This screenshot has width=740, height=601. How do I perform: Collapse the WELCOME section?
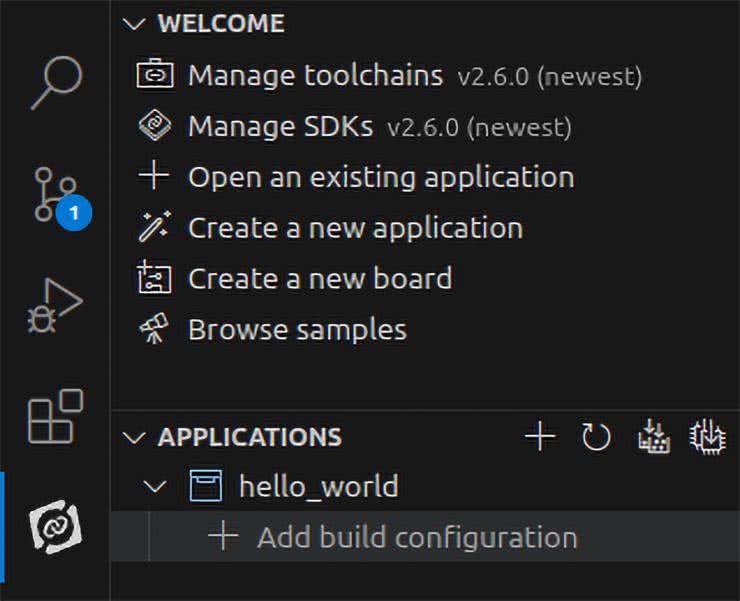(x=133, y=24)
